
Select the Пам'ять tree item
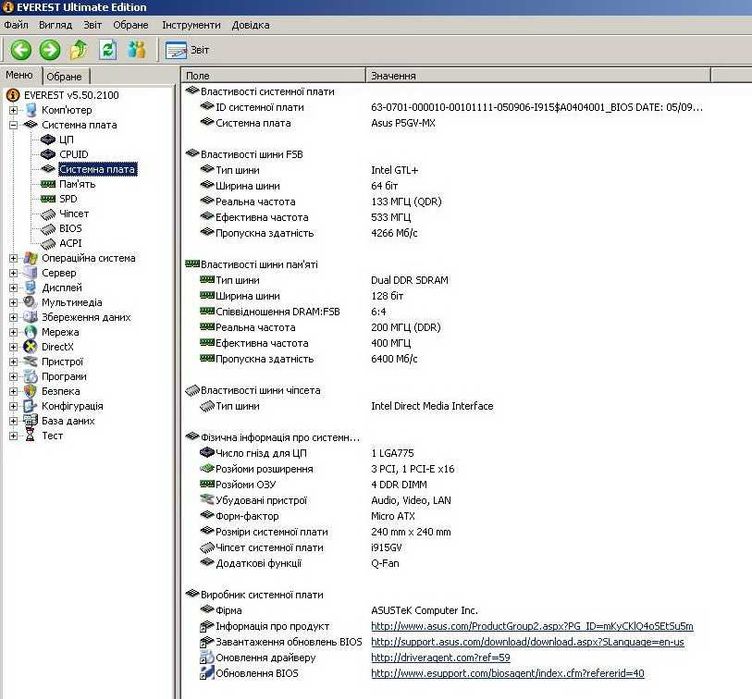[77, 184]
